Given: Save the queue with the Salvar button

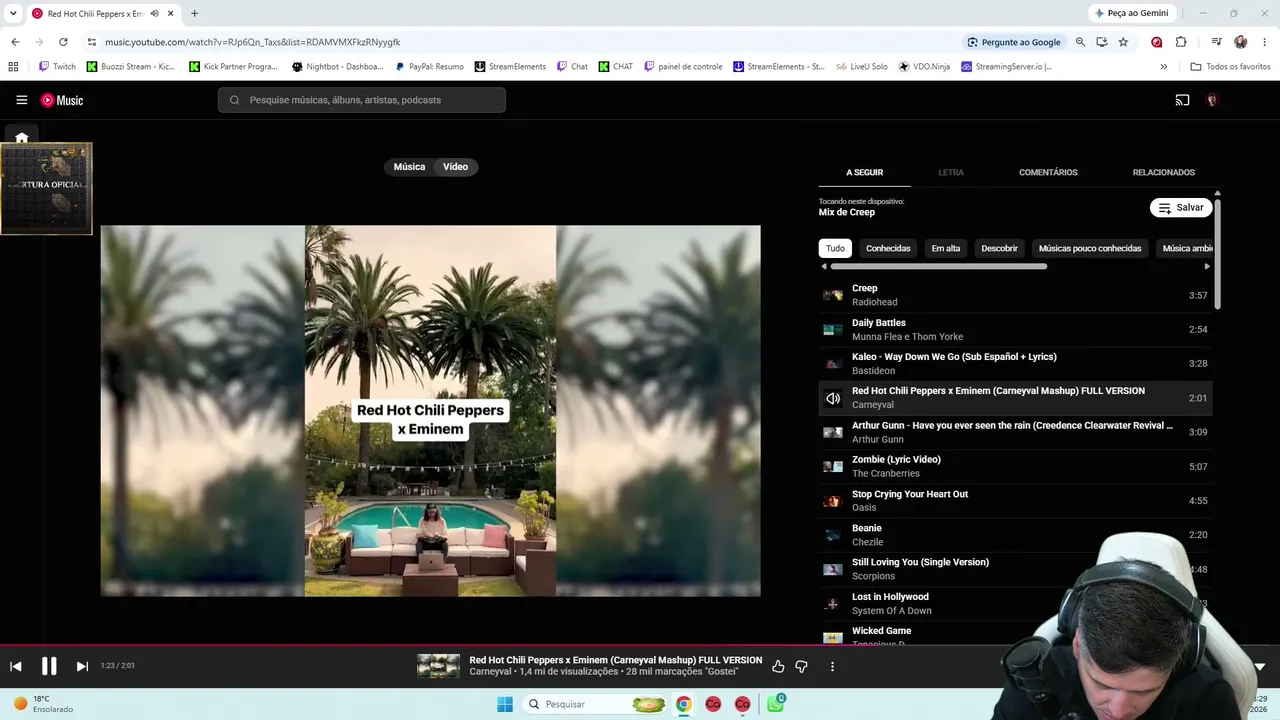Looking at the screenshot, I should click(x=1181, y=208).
